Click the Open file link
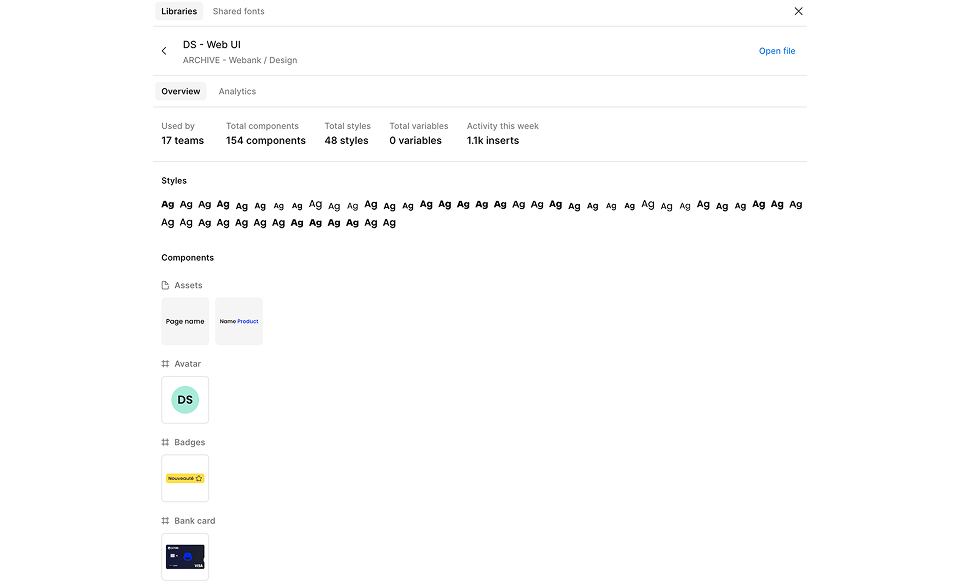 (x=777, y=51)
